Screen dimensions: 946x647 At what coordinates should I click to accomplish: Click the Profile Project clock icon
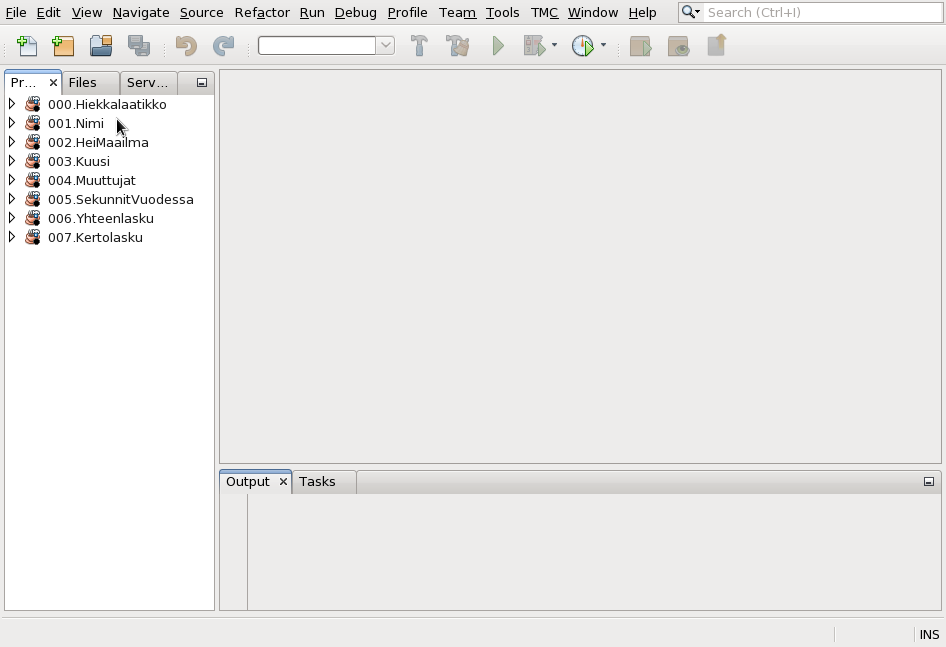pos(583,46)
